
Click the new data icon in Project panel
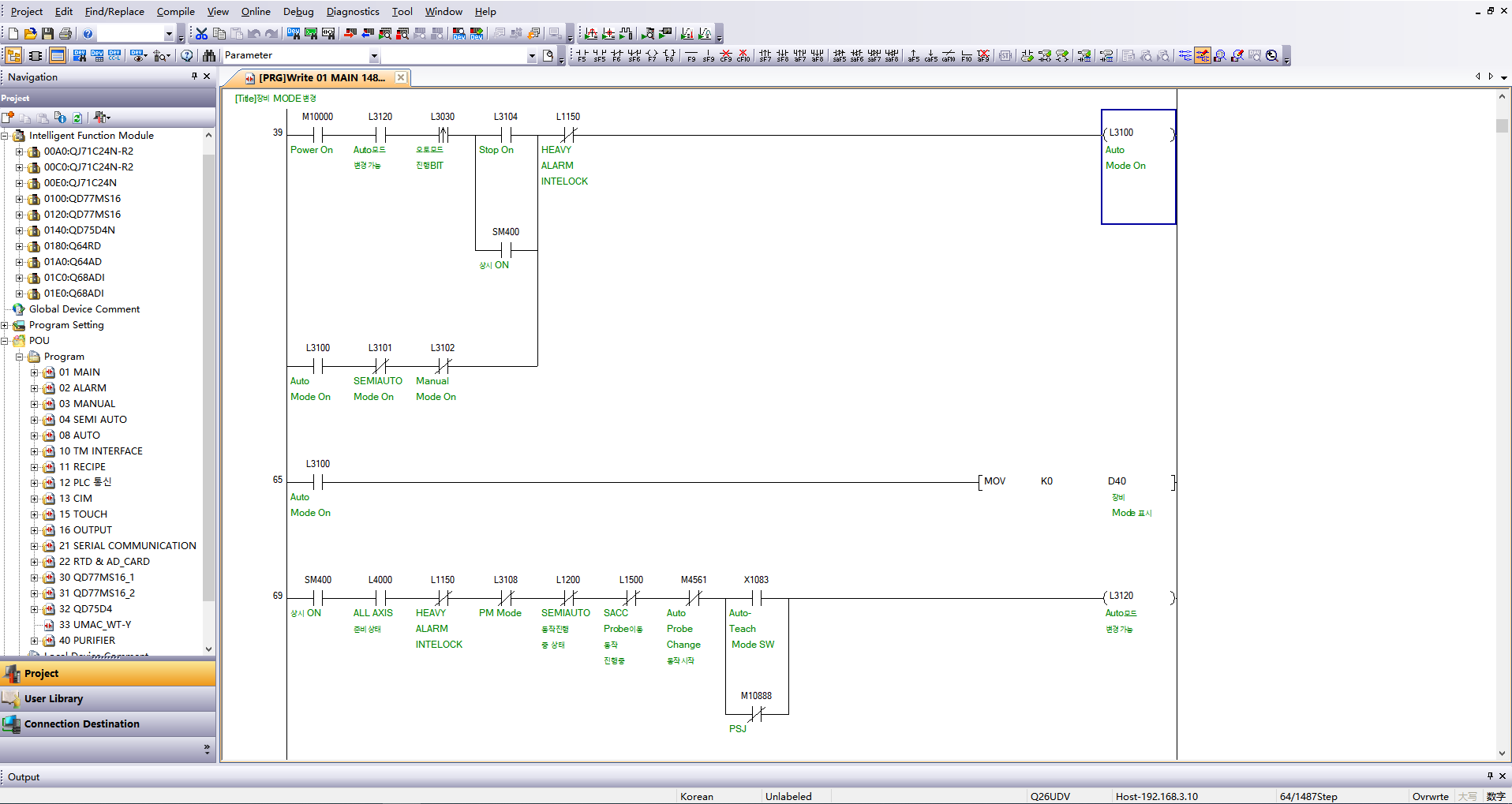[8, 118]
